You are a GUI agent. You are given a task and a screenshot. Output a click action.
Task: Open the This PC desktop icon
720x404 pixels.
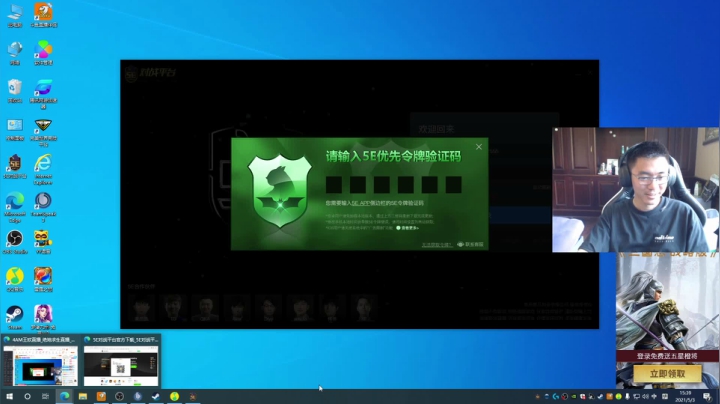pyautogui.click(x=15, y=15)
